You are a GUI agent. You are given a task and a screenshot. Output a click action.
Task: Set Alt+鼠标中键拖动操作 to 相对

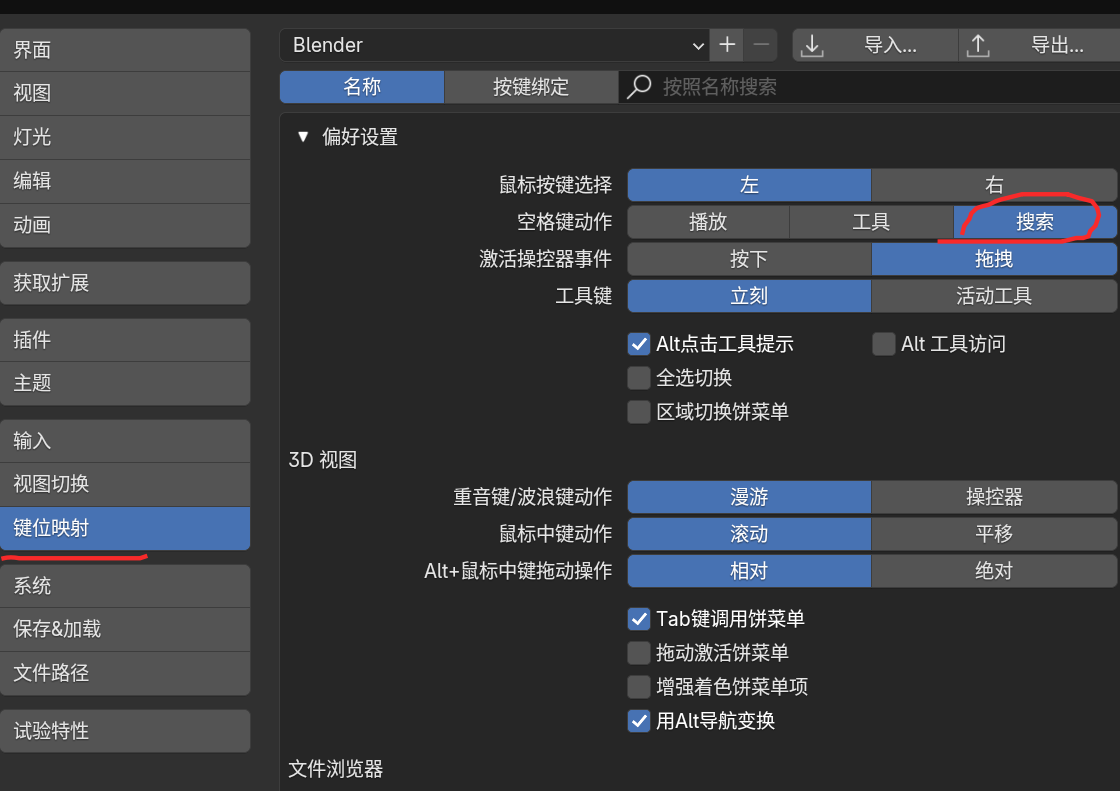click(749, 571)
